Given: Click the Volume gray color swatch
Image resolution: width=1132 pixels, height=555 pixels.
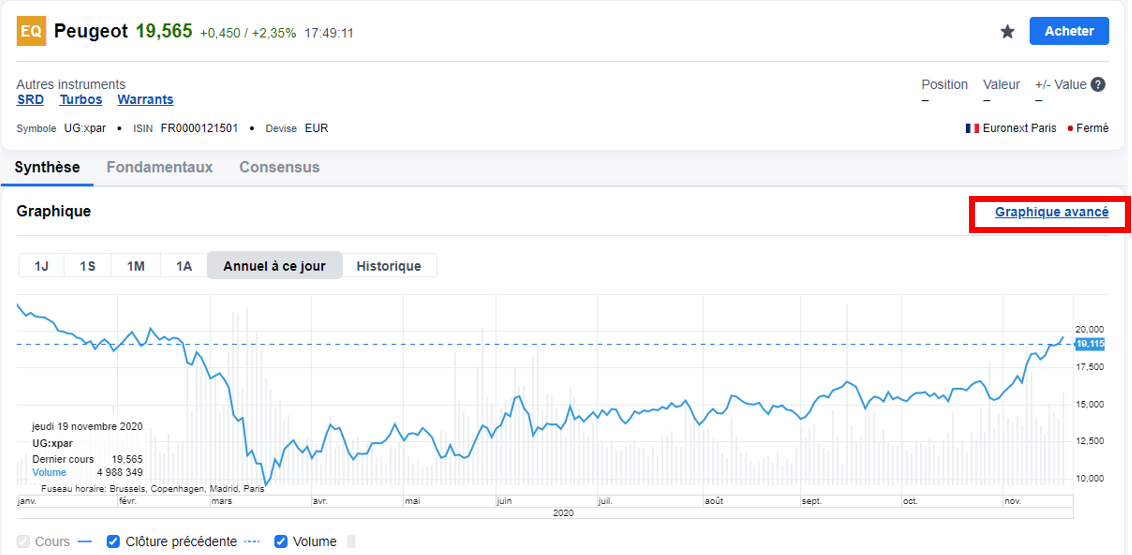Looking at the screenshot, I should click(x=352, y=542).
